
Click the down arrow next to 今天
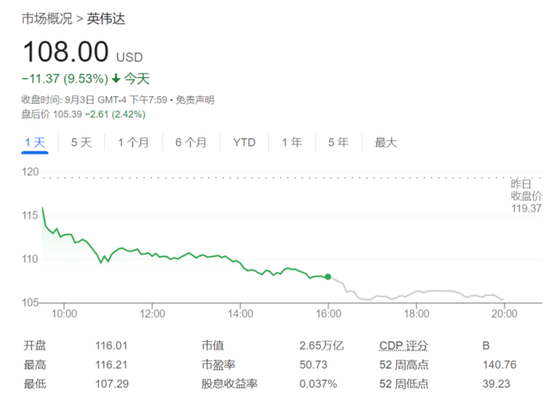(x=116, y=79)
